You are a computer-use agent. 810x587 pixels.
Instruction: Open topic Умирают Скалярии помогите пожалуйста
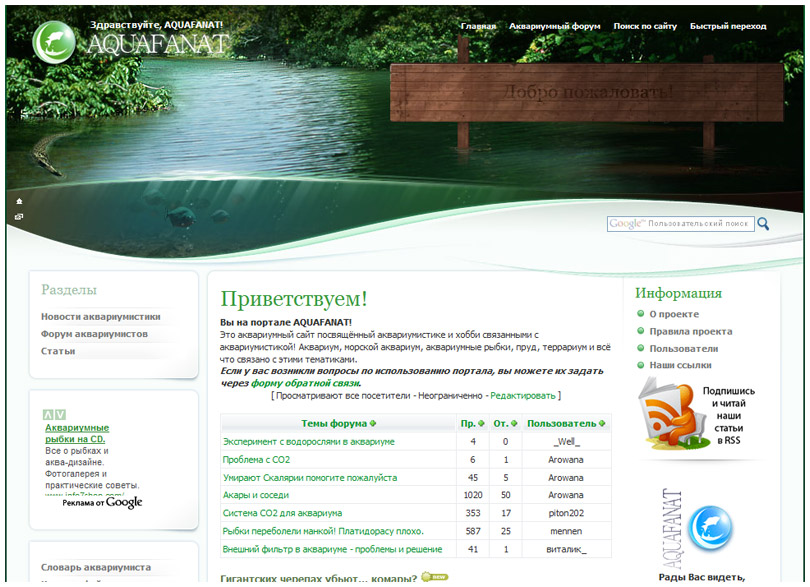click(310, 478)
